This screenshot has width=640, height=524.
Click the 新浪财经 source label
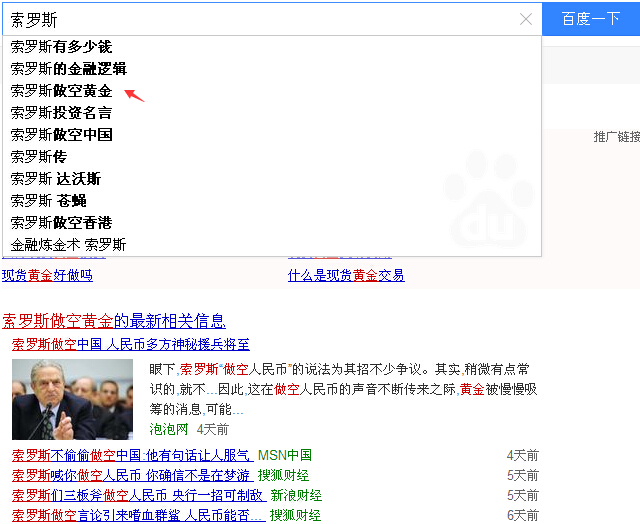click(296, 495)
